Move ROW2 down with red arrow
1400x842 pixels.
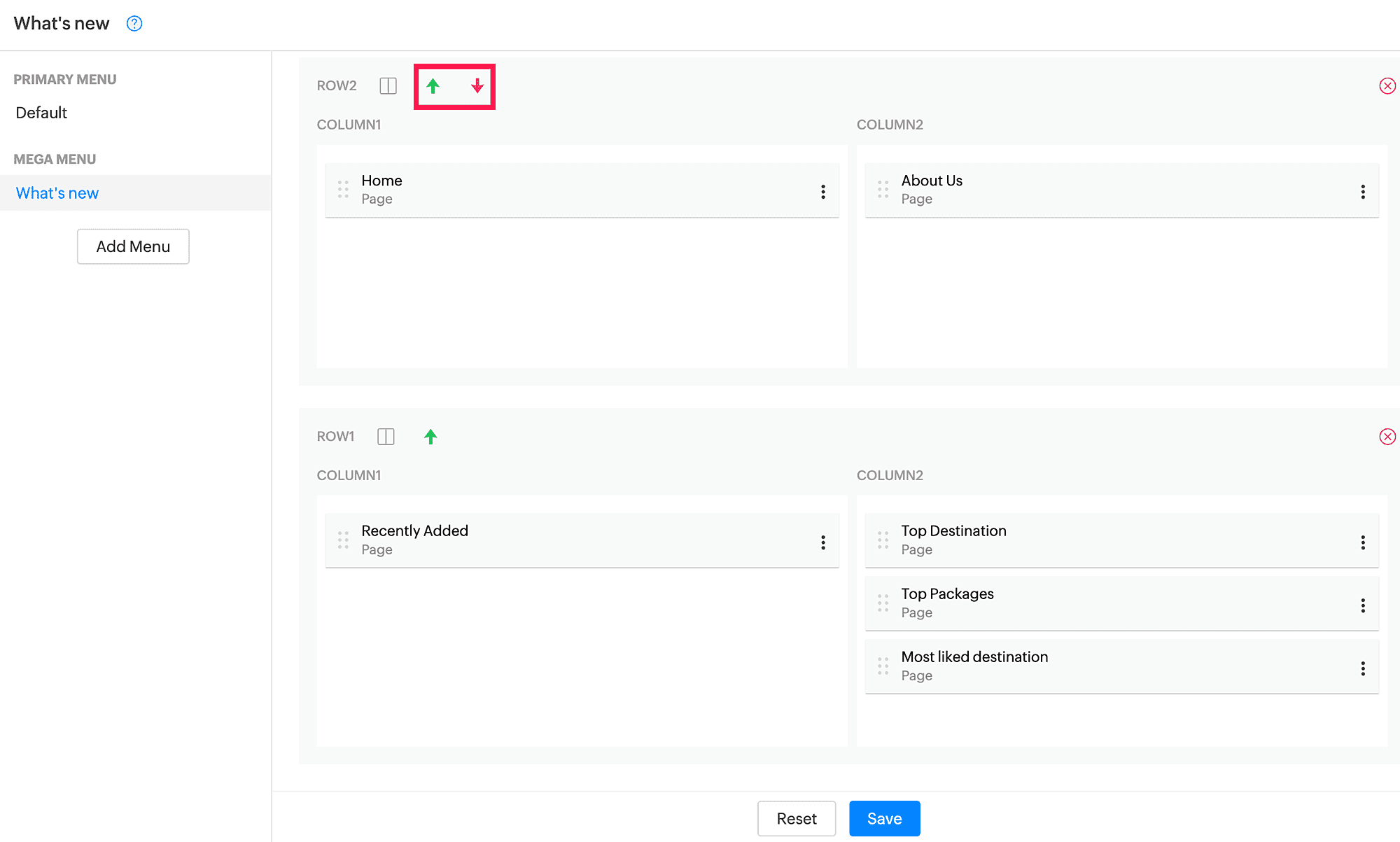point(477,86)
